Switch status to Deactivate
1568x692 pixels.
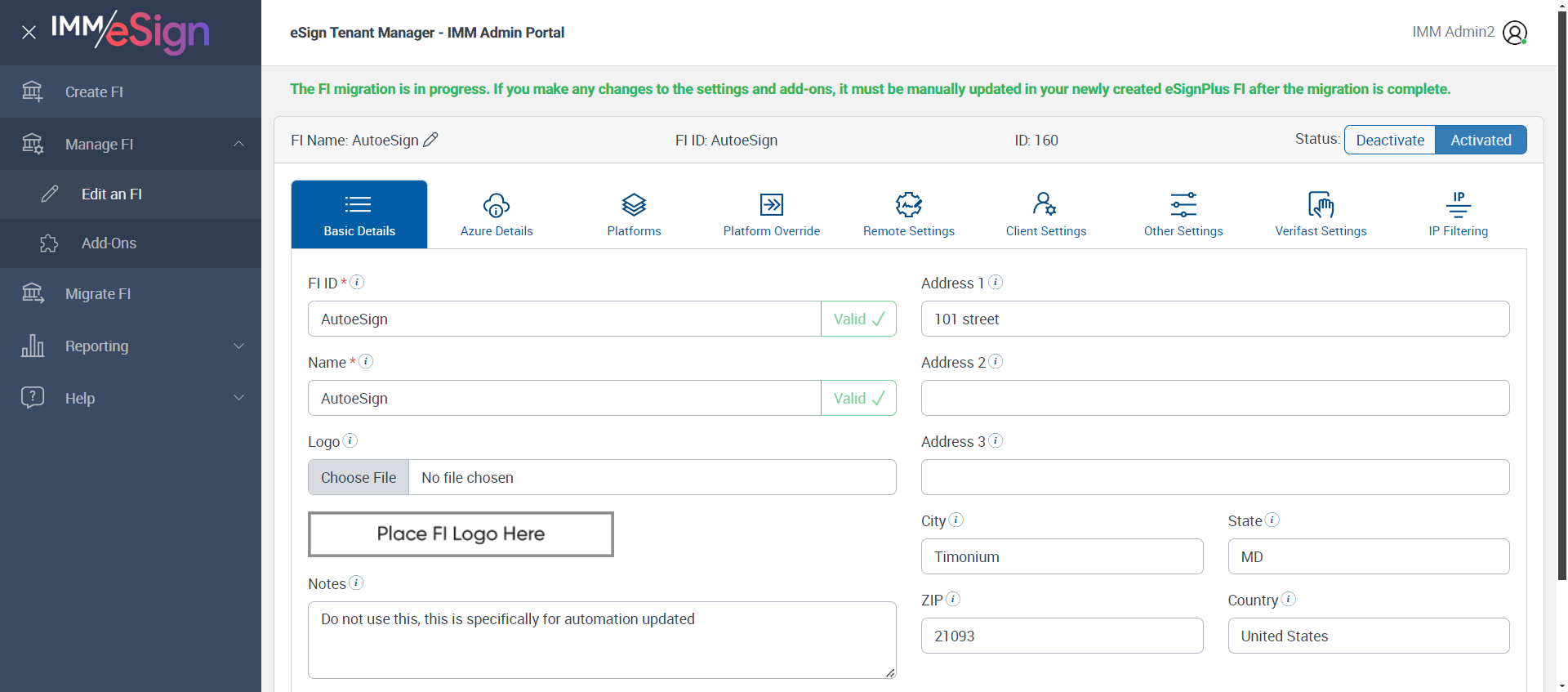pyautogui.click(x=1390, y=140)
